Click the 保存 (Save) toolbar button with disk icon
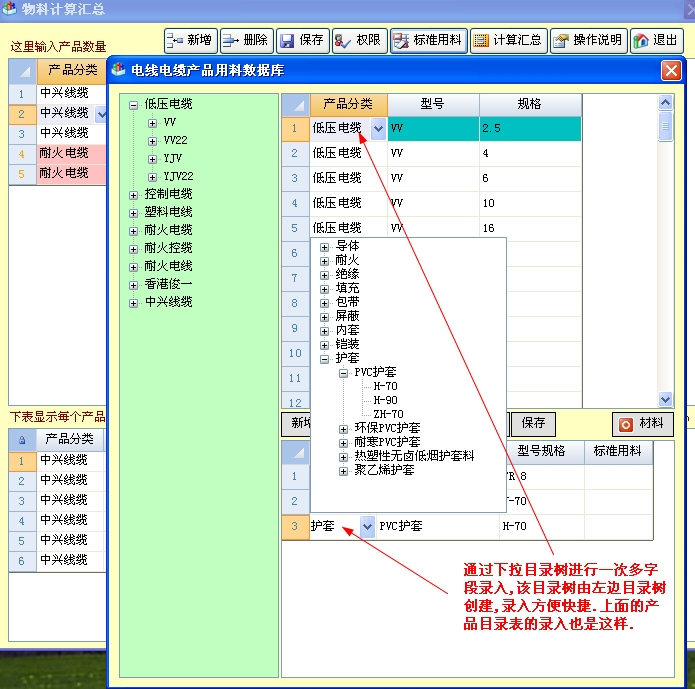 [x=301, y=40]
